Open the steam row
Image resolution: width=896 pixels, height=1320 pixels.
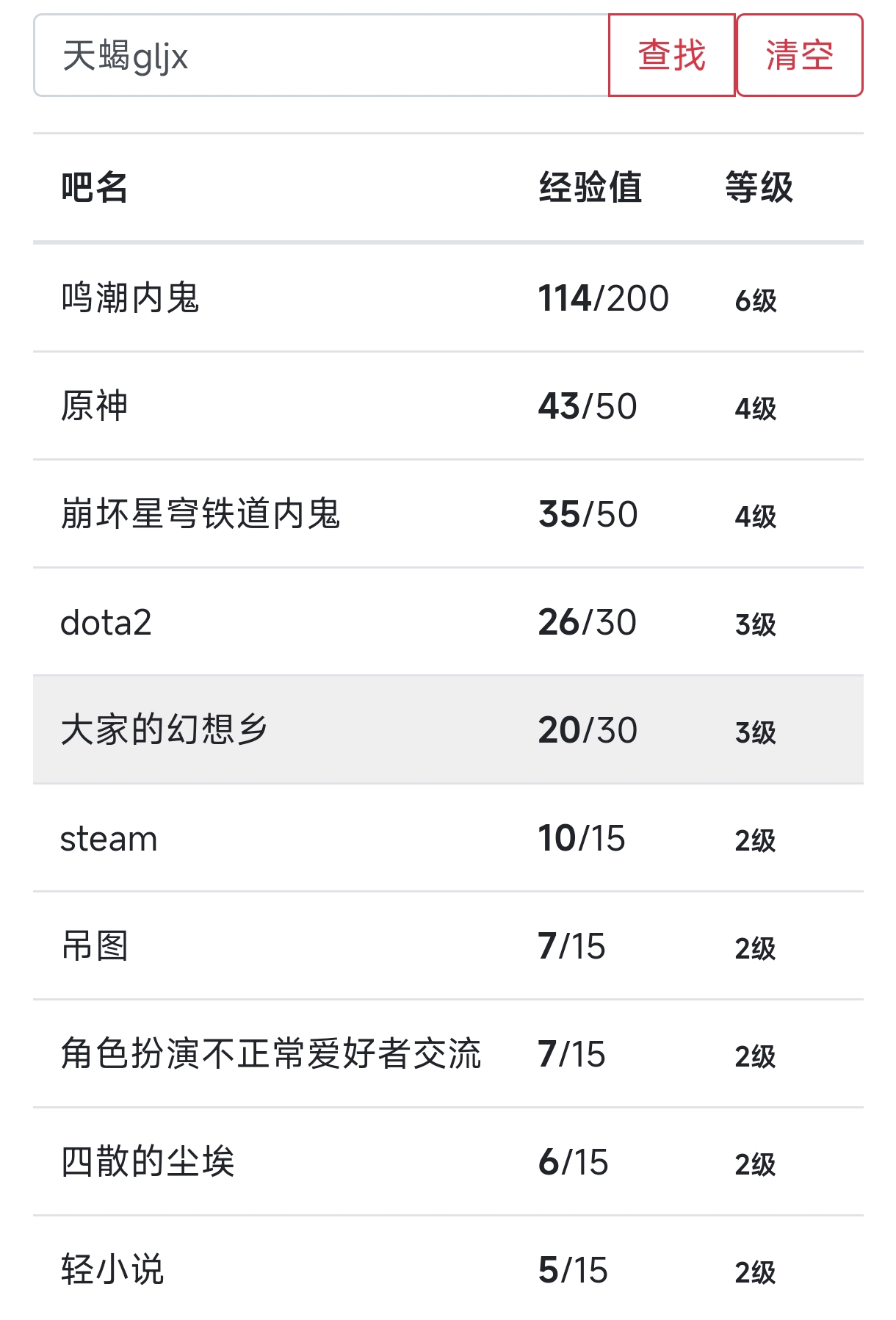[448, 838]
